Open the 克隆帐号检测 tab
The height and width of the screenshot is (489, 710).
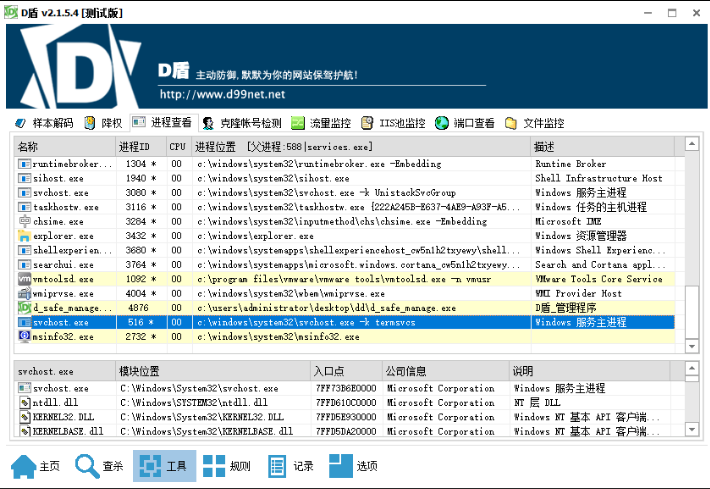click(x=242, y=123)
